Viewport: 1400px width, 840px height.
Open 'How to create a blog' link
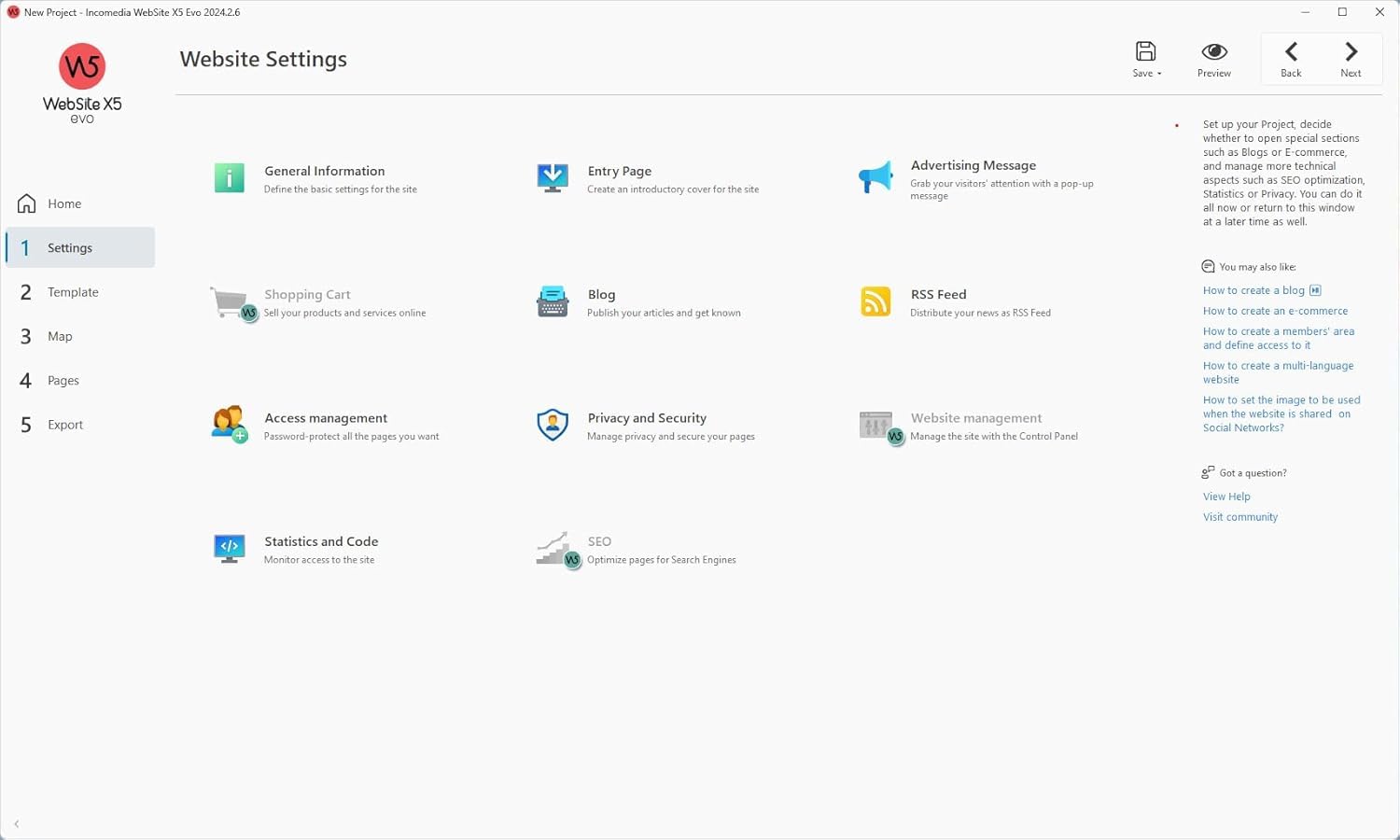pyautogui.click(x=1253, y=290)
